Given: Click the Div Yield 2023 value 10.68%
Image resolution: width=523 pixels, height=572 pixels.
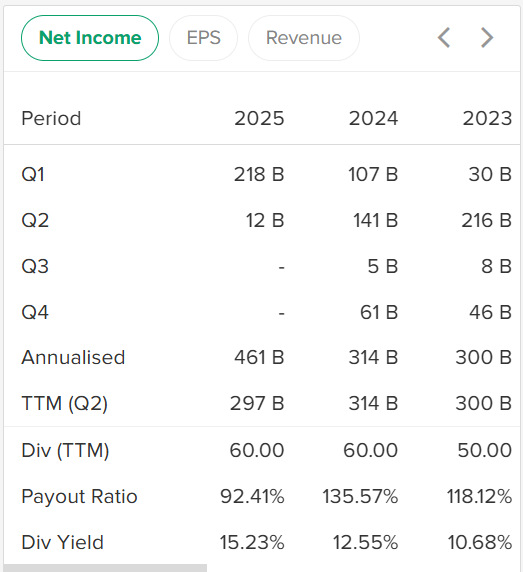Looking at the screenshot, I should point(480,542).
